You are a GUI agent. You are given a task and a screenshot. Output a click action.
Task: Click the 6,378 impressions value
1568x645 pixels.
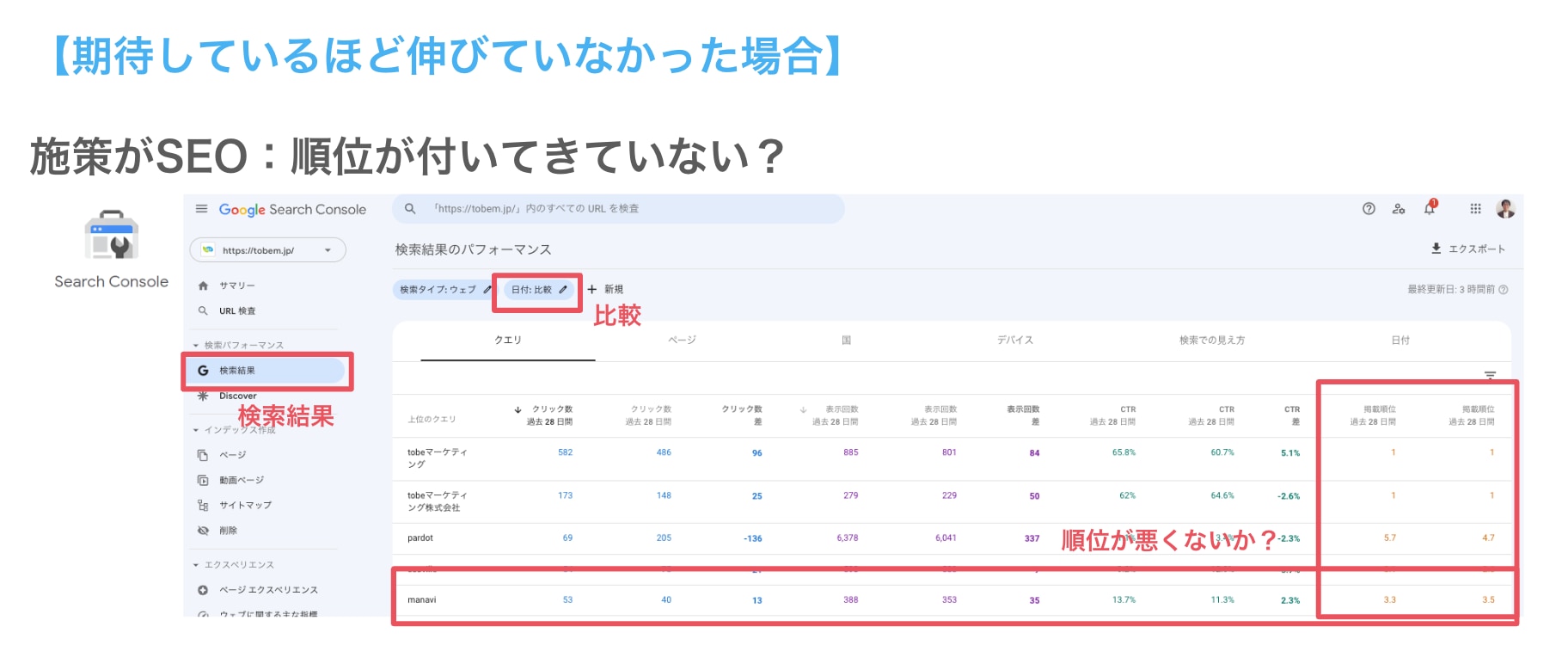[848, 538]
